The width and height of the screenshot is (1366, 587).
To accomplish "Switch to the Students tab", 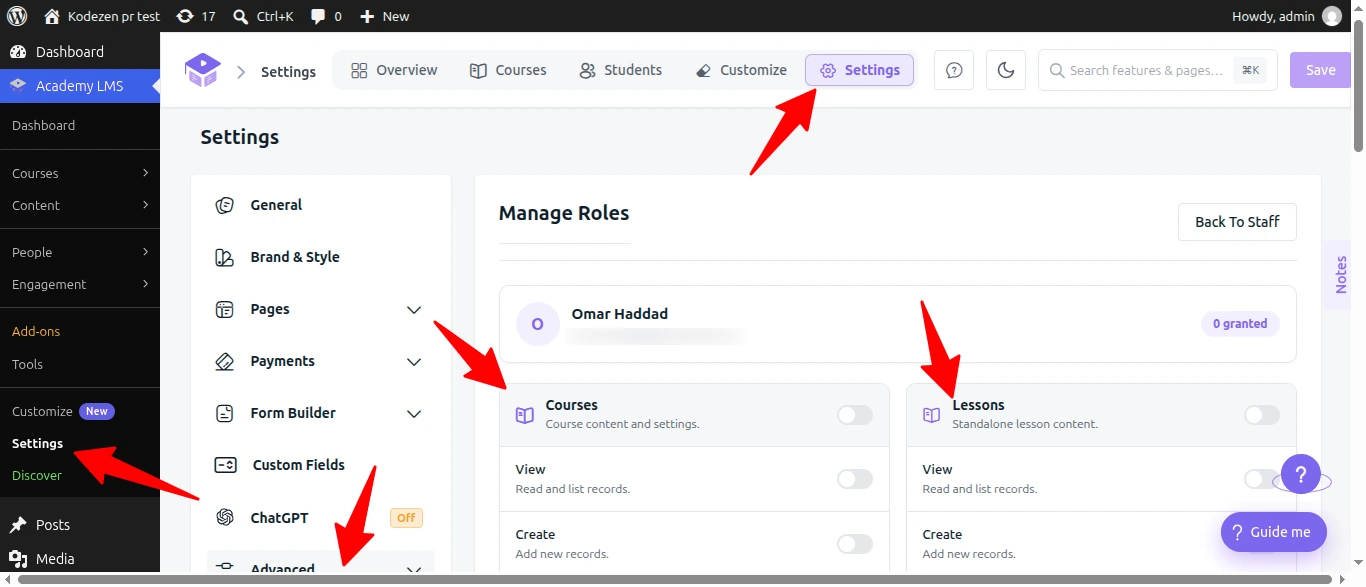I will [620, 70].
